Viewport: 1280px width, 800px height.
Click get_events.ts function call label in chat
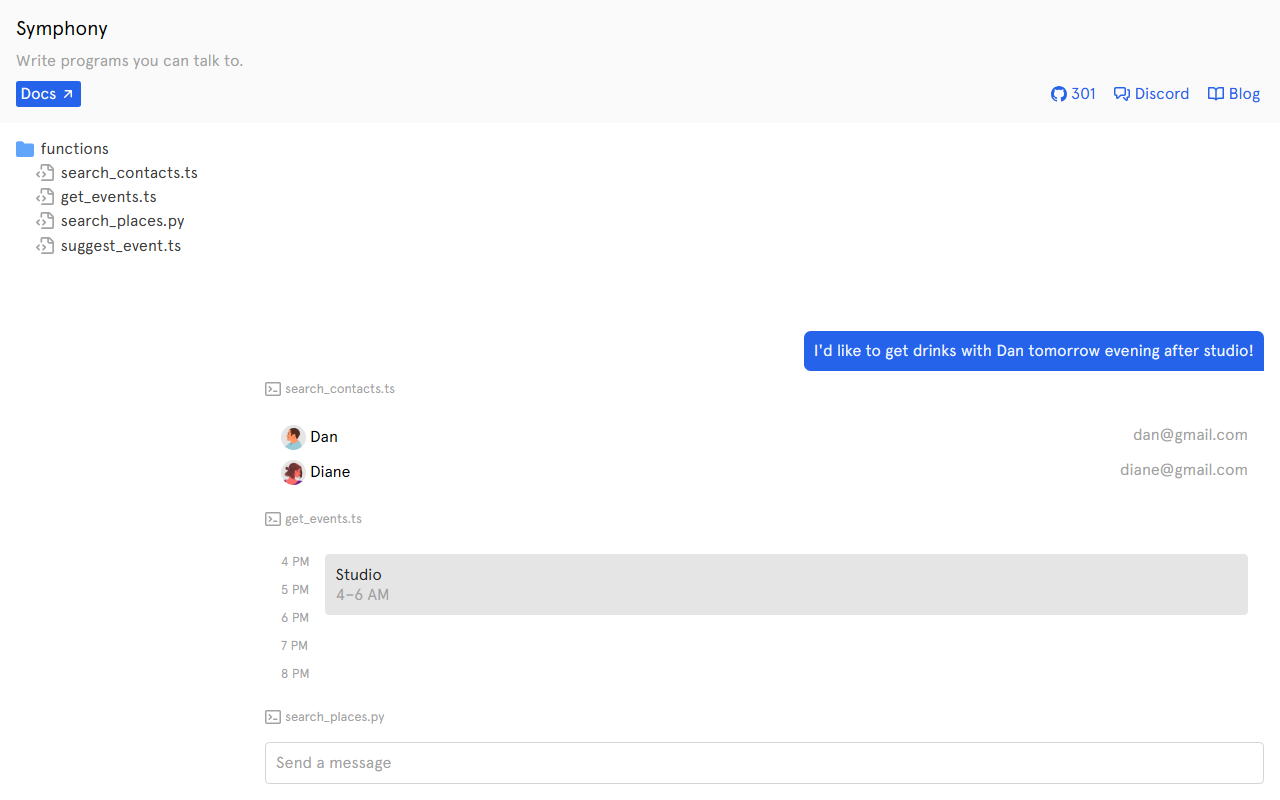(324, 519)
